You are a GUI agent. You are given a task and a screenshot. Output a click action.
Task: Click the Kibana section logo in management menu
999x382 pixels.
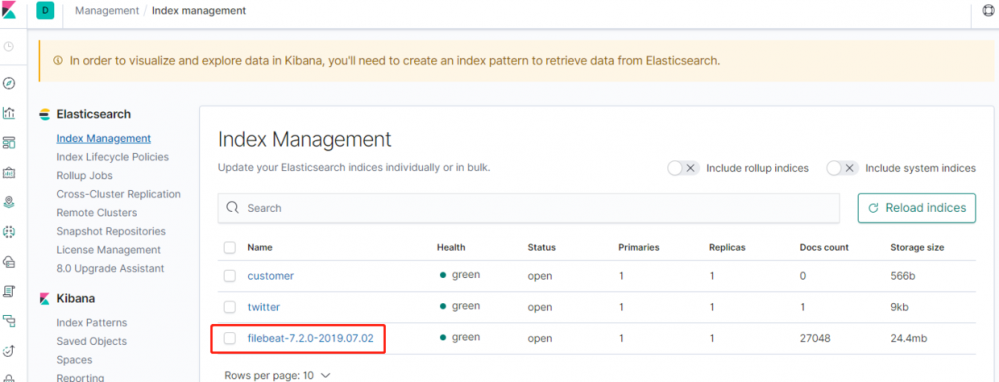pyautogui.click(x=45, y=299)
